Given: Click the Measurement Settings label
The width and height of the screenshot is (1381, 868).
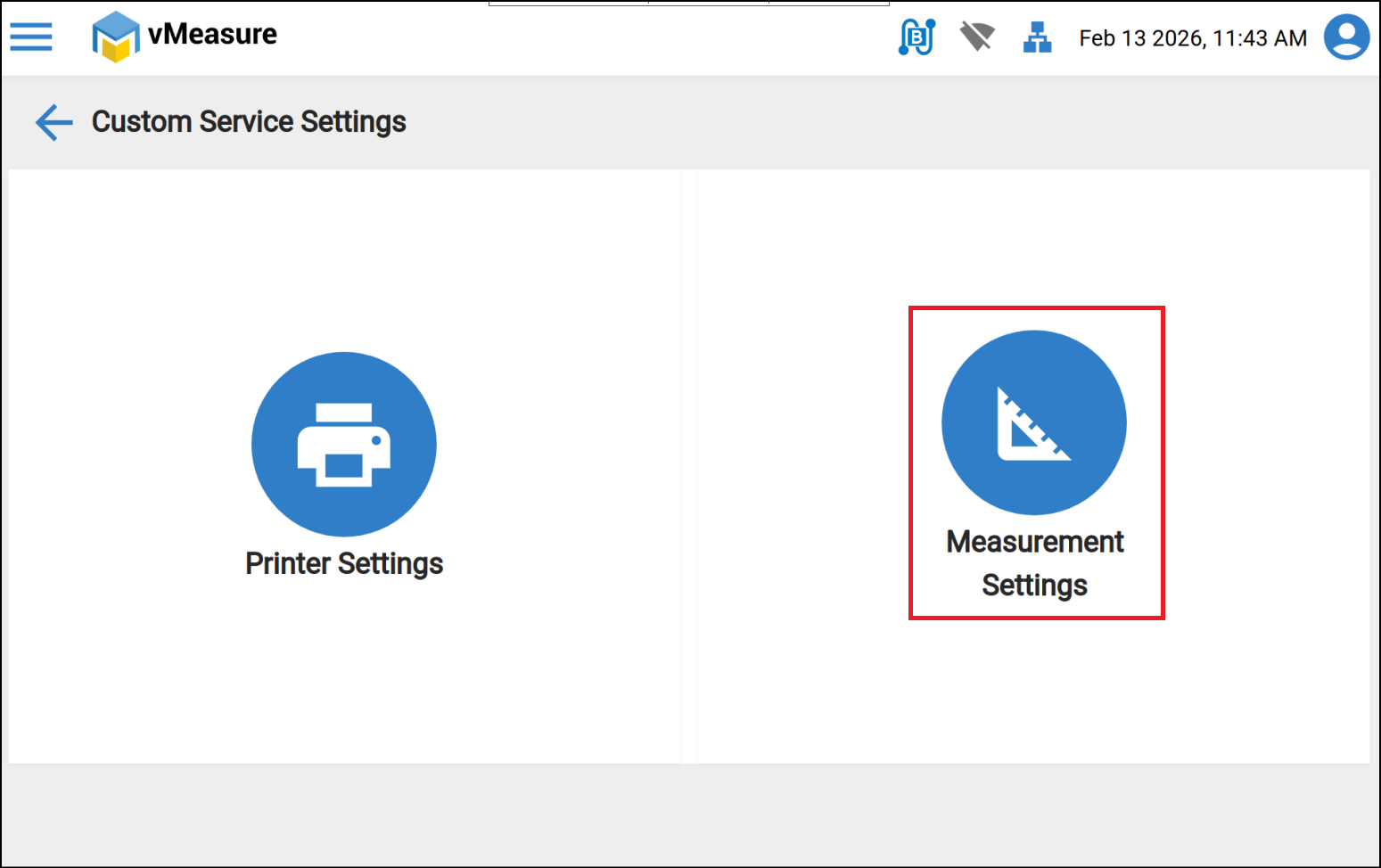Looking at the screenshot, I should 1034,563.
